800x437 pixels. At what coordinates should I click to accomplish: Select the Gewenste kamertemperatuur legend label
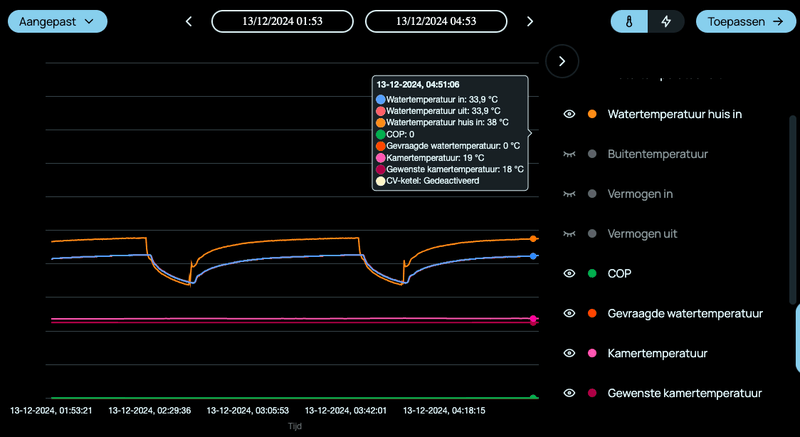(x=685, y=393)
